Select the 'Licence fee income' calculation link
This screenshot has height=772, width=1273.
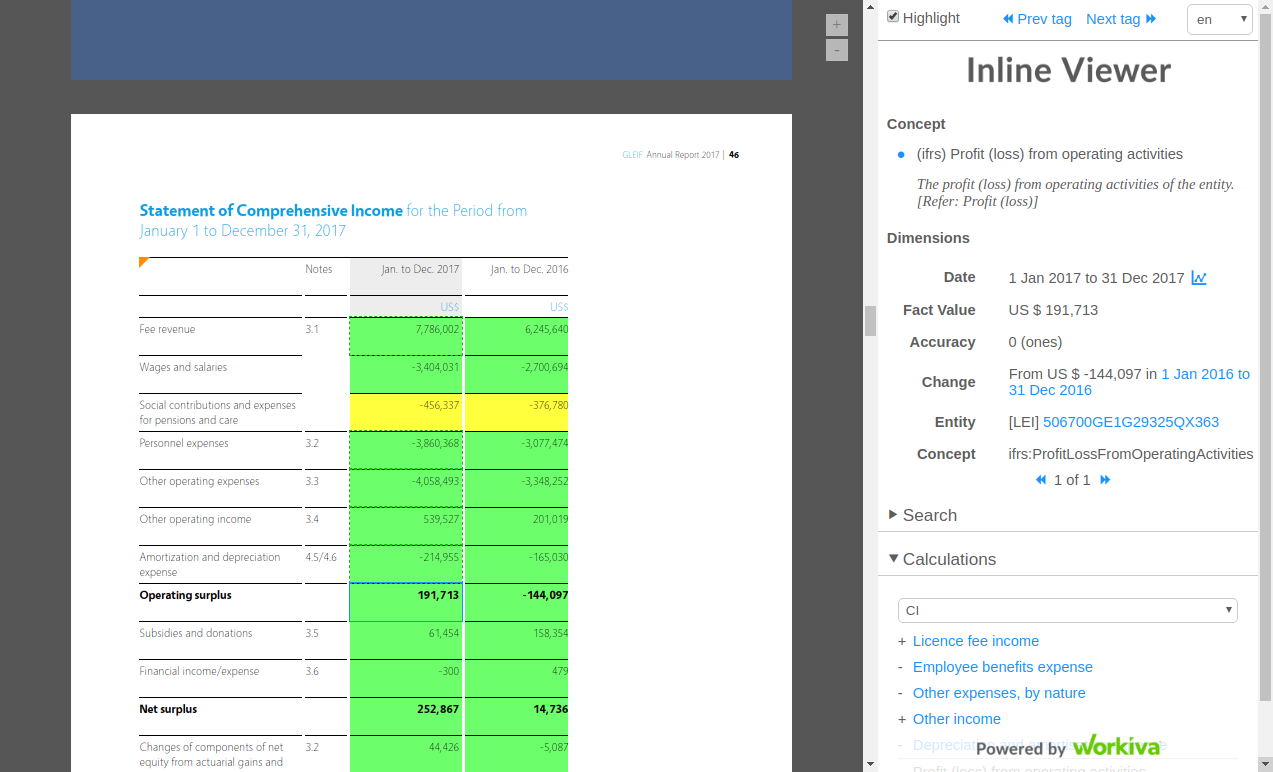point(976,641)
